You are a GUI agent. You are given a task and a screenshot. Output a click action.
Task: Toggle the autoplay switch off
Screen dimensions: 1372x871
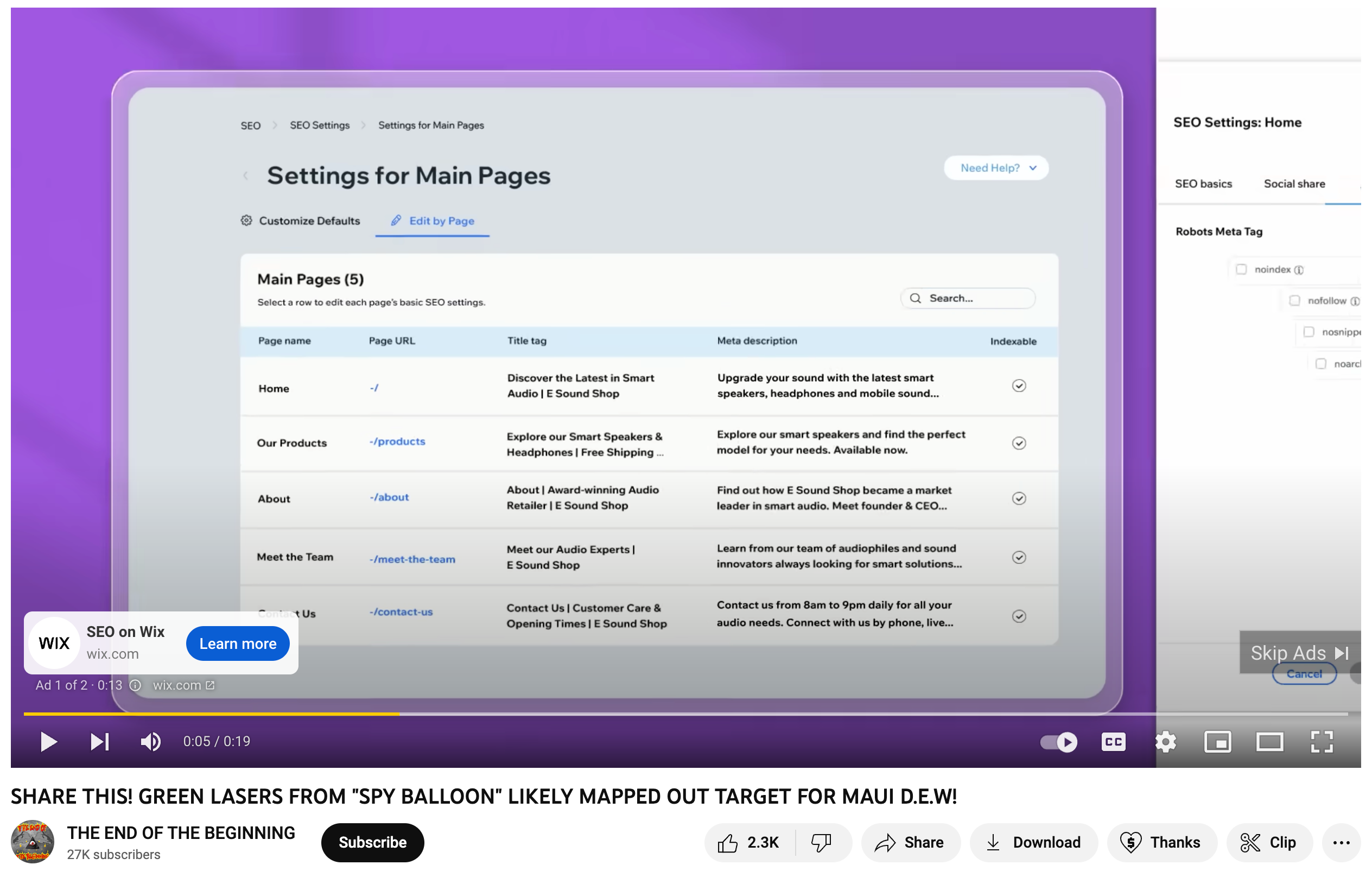coord(1057,741)
